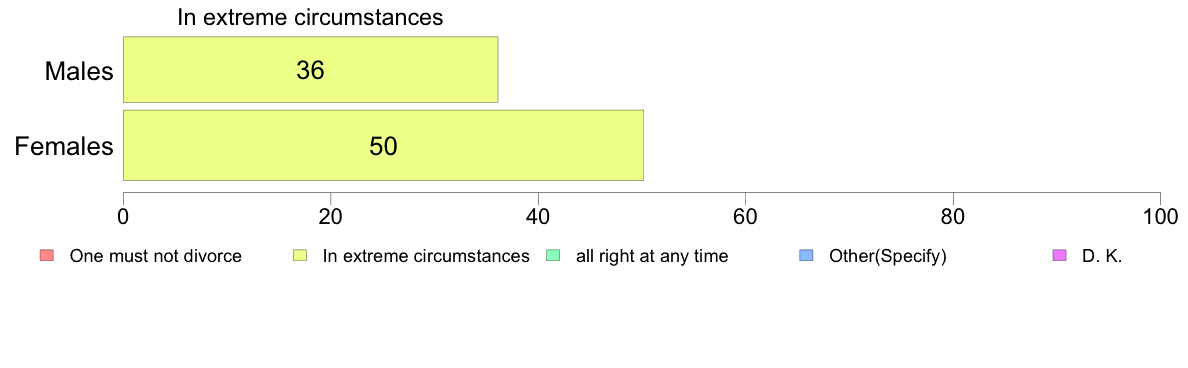Select the 'all right at any time' legend label
This screenshot has height=368, width=1188.
(652, 256)
